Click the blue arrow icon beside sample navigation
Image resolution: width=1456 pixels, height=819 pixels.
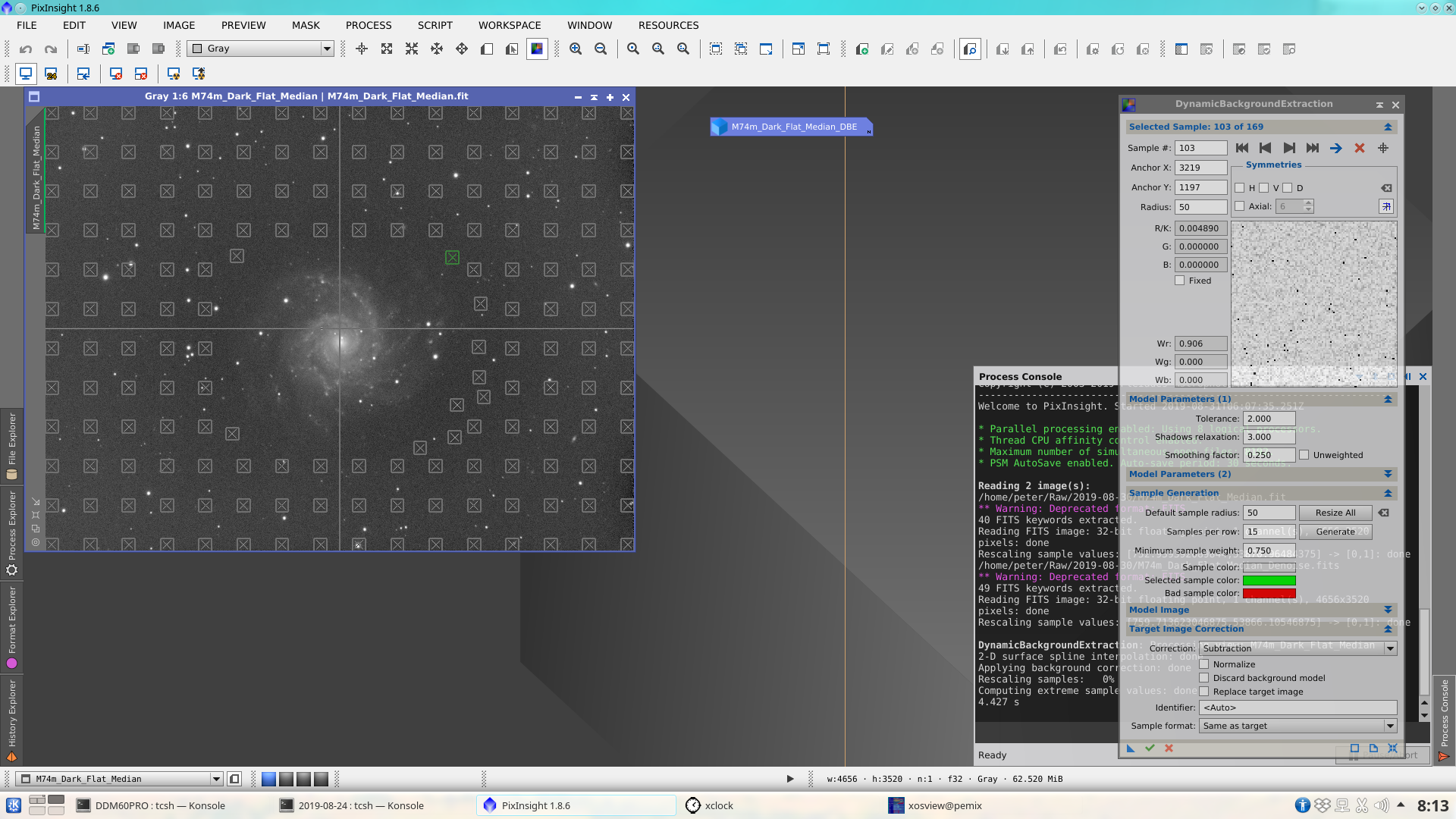pos(1336,148)
